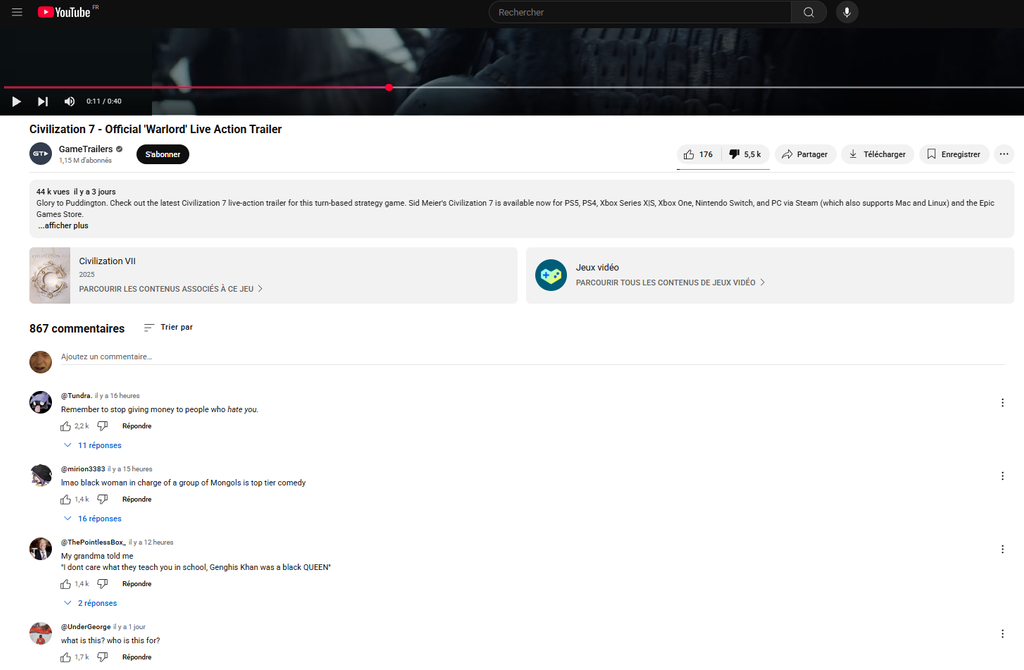Click the 867 commentaires heading
The height and width of the screenshot is (670, 1024).
point(77,328)
